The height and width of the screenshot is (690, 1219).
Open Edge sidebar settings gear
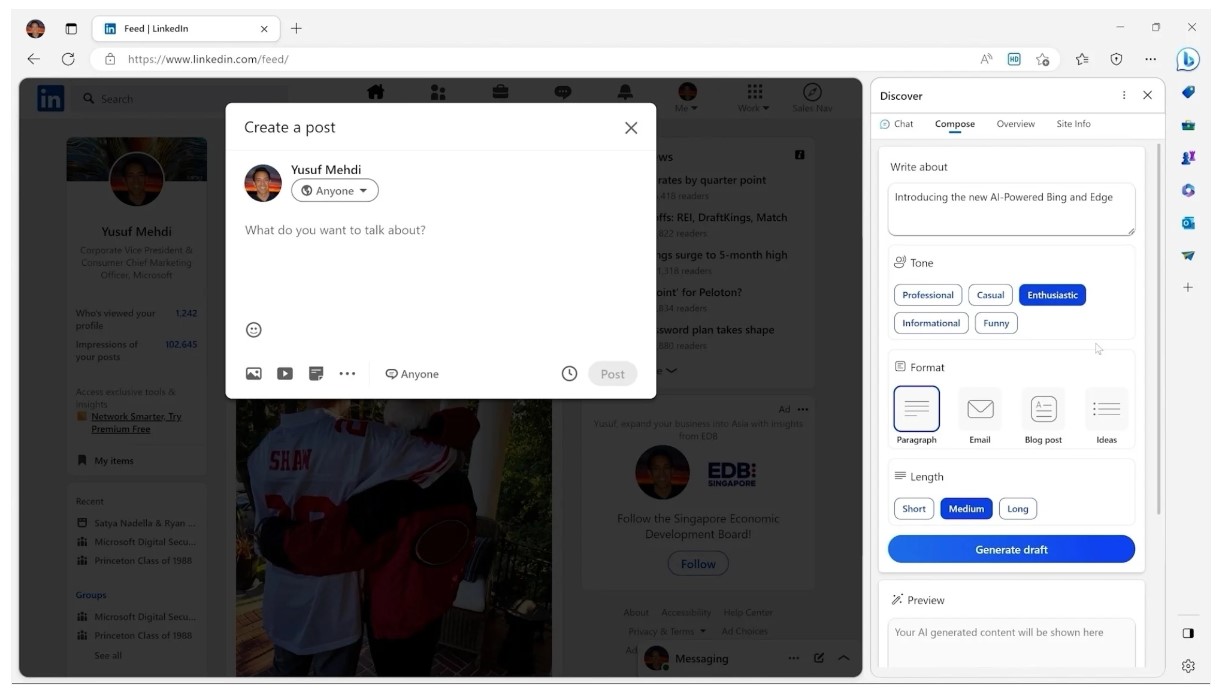click(1188, 665)
